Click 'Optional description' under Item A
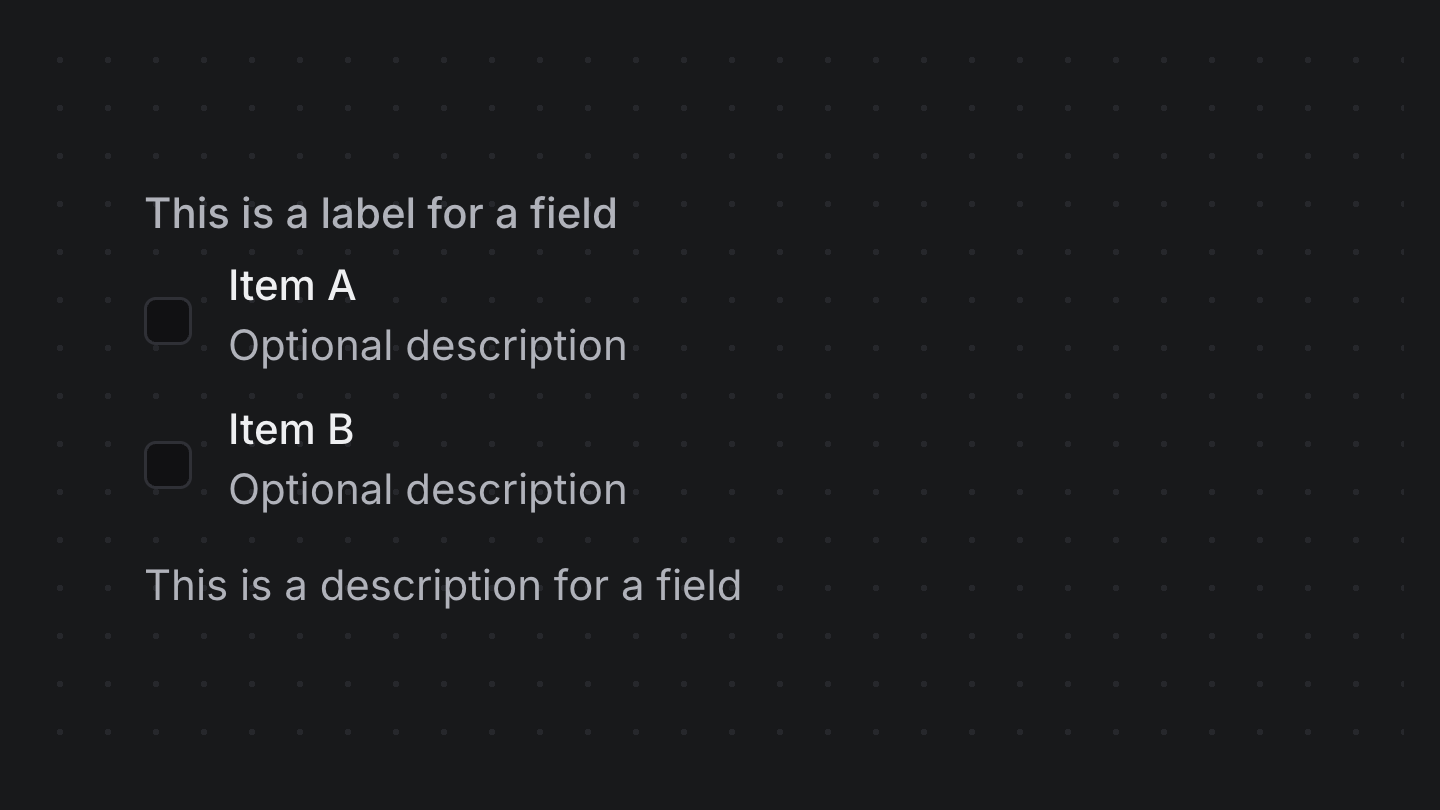This screenshot has width=1440, height=810. pos(428,345)
